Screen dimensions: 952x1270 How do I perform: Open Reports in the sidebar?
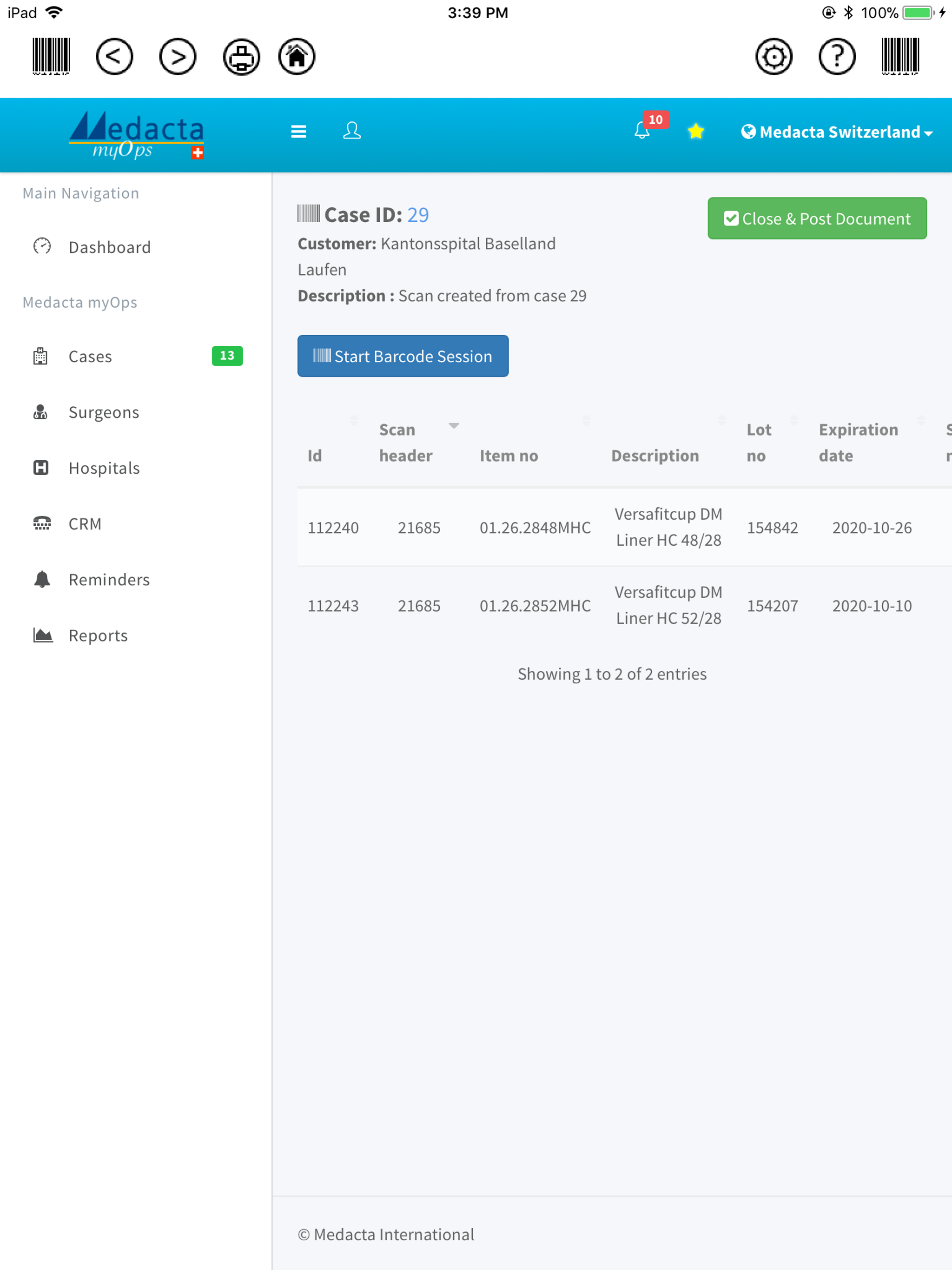pyautogui.click(x=98, y=635)
